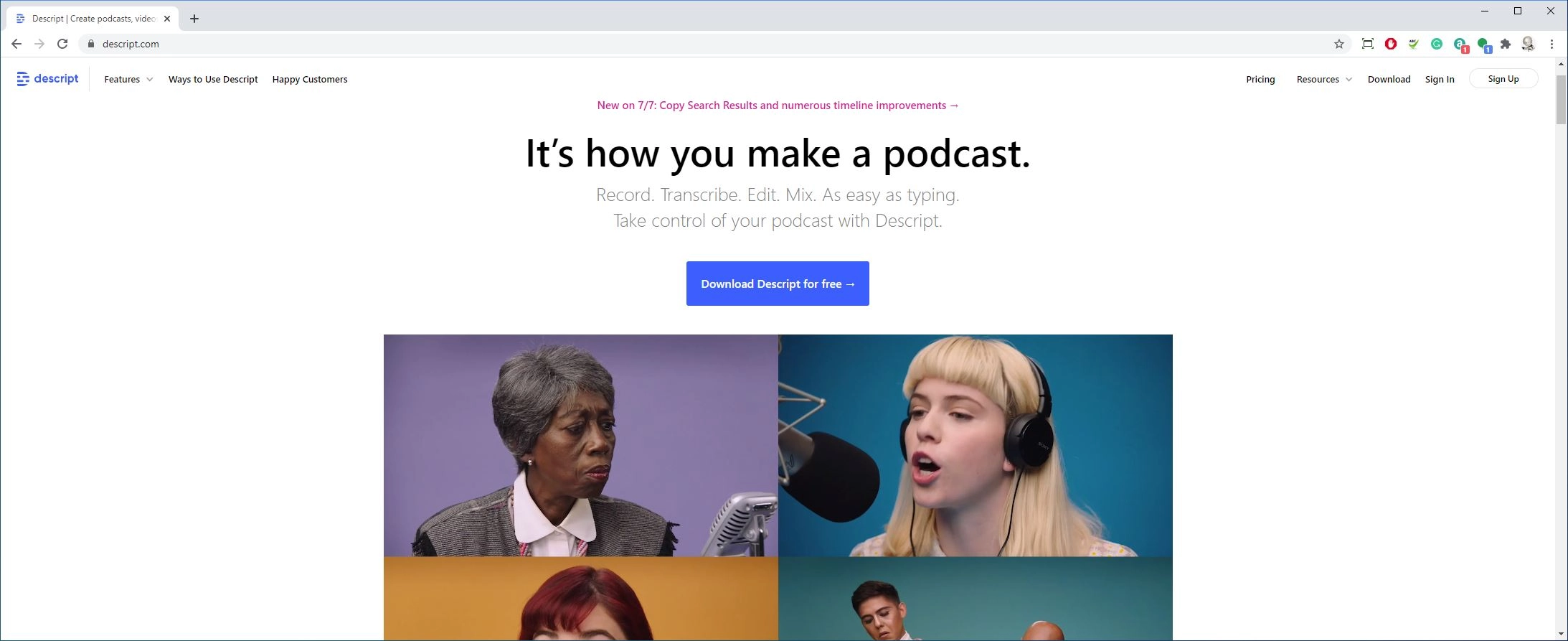Click the Sign Up button
Viewport: 1568px width, 641px height.
(x=1503, y=79)
